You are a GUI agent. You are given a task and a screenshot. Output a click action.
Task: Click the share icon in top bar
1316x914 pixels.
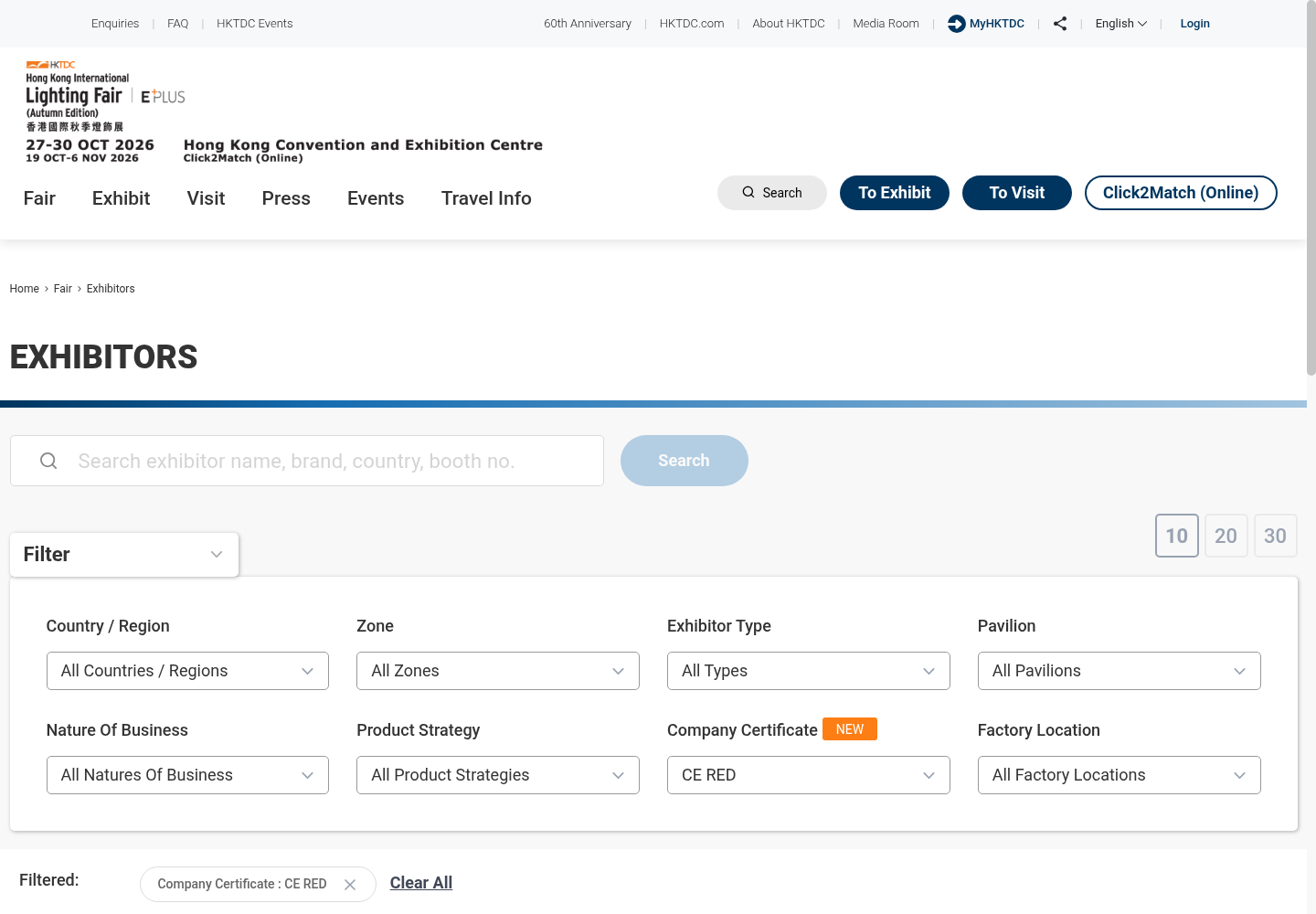point(1060,24)
